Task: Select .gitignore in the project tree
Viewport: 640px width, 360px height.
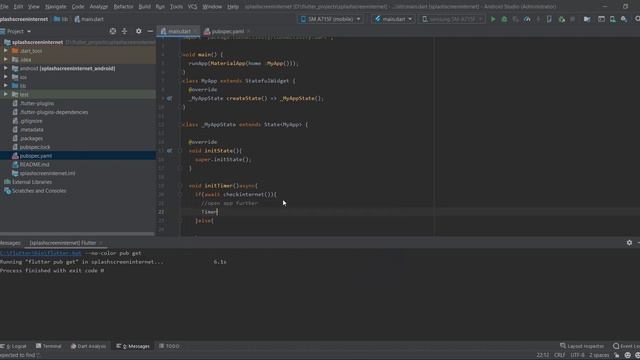Action: point(31,121)
